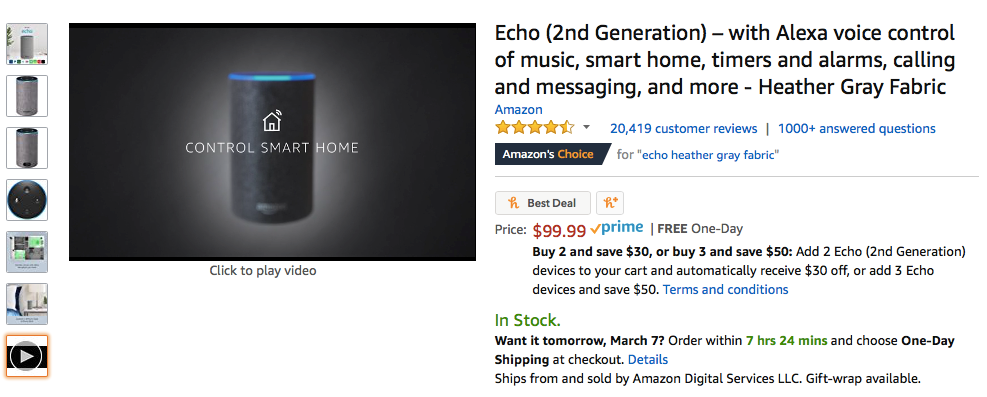This screenshot has height=397, width=987.
Task: Open the star rating dropdown arrow
Action: pyautogui.click(x=586, y=128)
